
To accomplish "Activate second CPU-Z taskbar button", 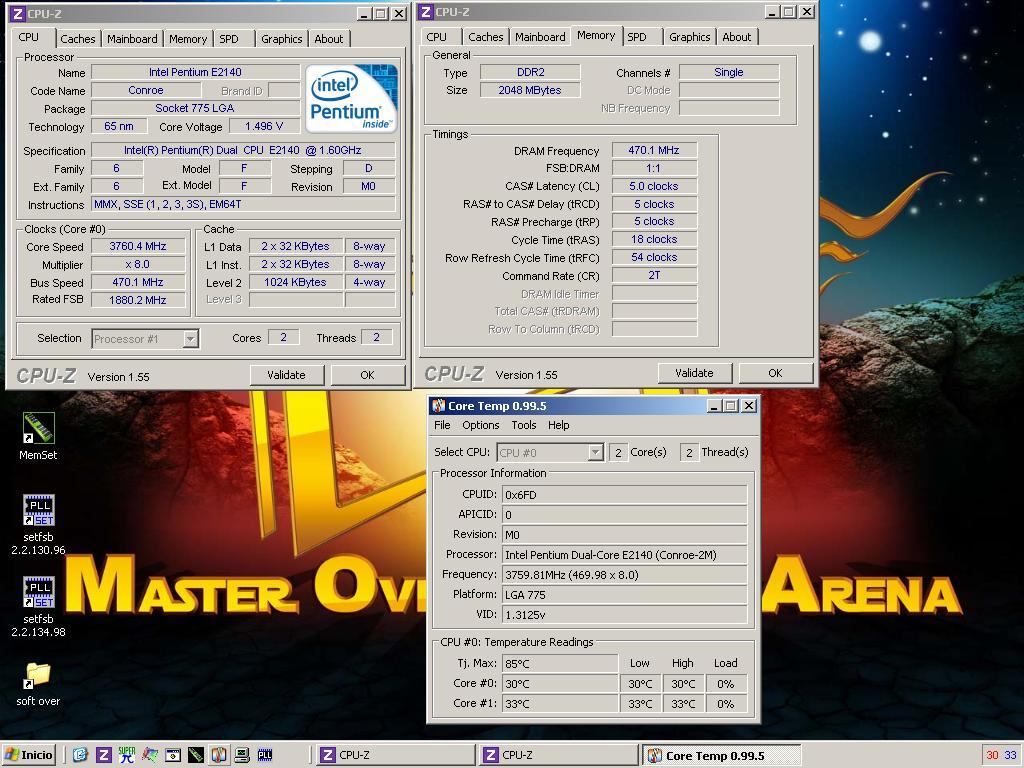I will click(559, 755).
